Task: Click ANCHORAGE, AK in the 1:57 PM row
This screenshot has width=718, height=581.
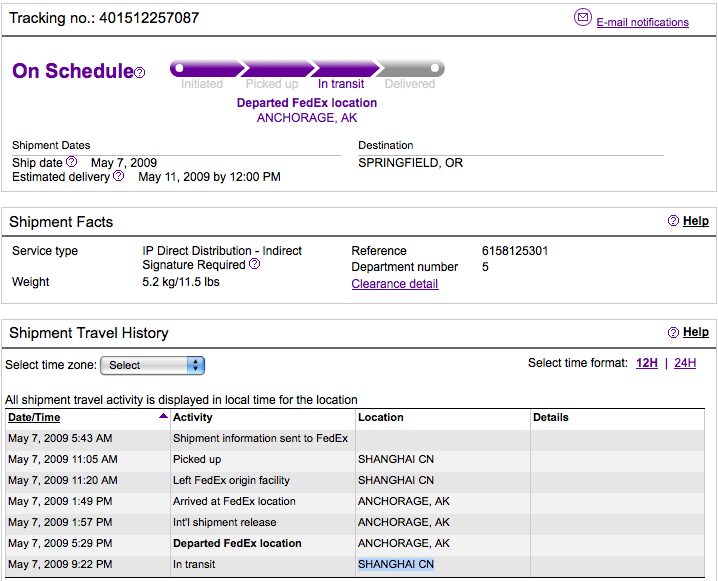Action: click(x=403, y=522)
